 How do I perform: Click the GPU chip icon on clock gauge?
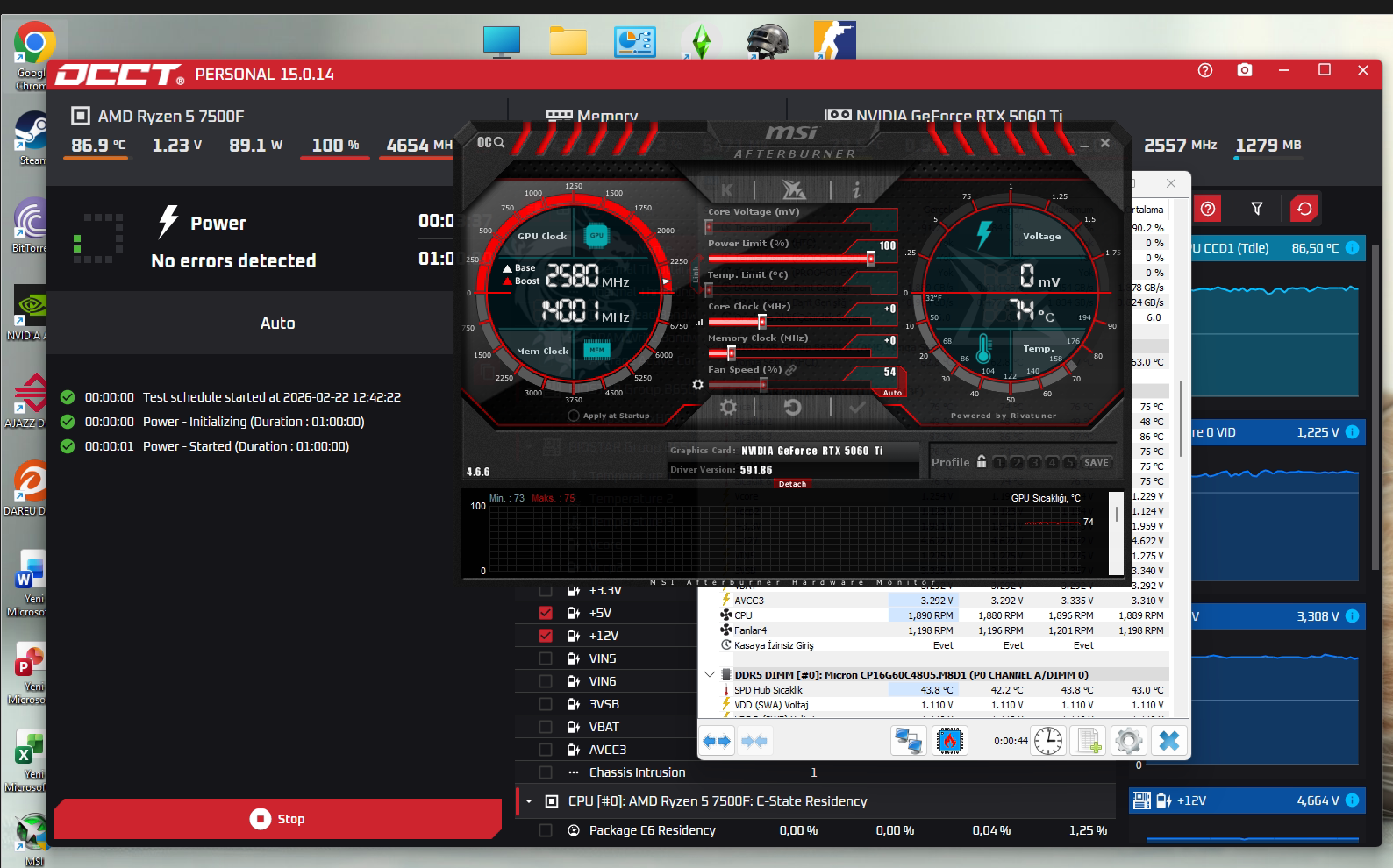596,235
